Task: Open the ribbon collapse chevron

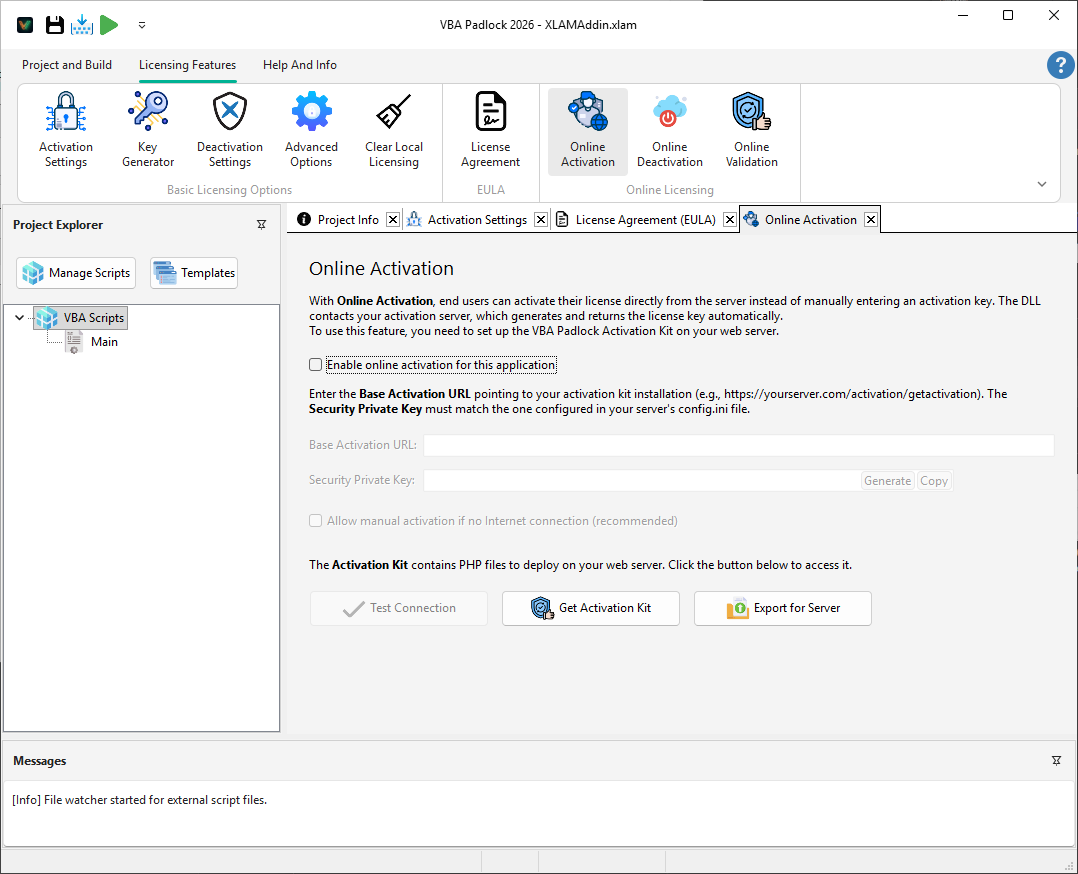Action: click(x=1041, y=183)
